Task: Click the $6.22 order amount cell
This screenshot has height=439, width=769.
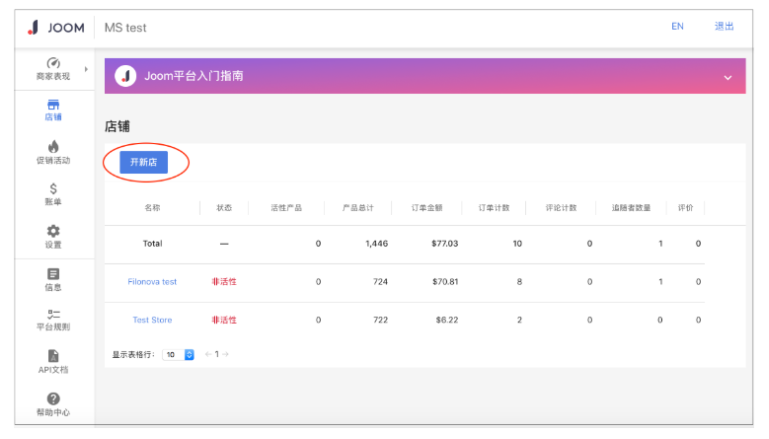Action: tap(447, 320)
